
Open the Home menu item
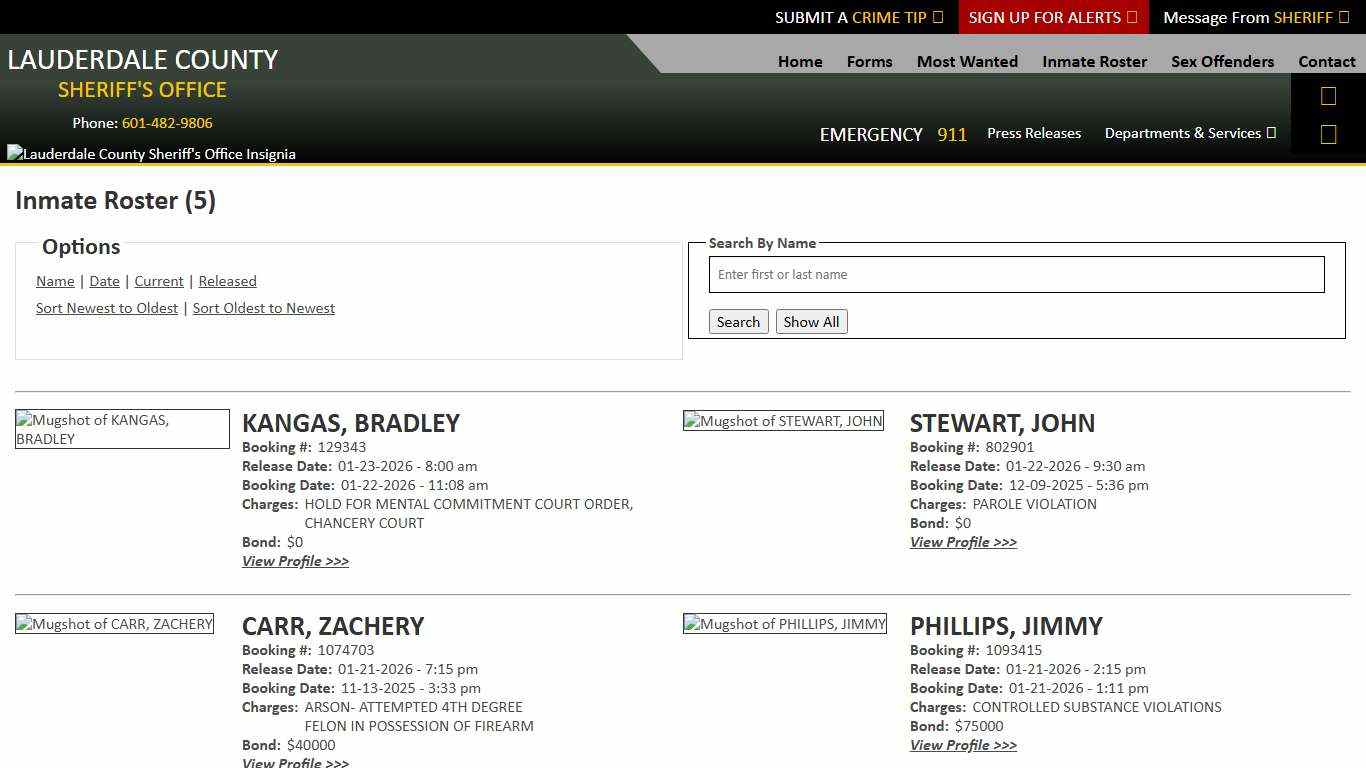(799, 61)
